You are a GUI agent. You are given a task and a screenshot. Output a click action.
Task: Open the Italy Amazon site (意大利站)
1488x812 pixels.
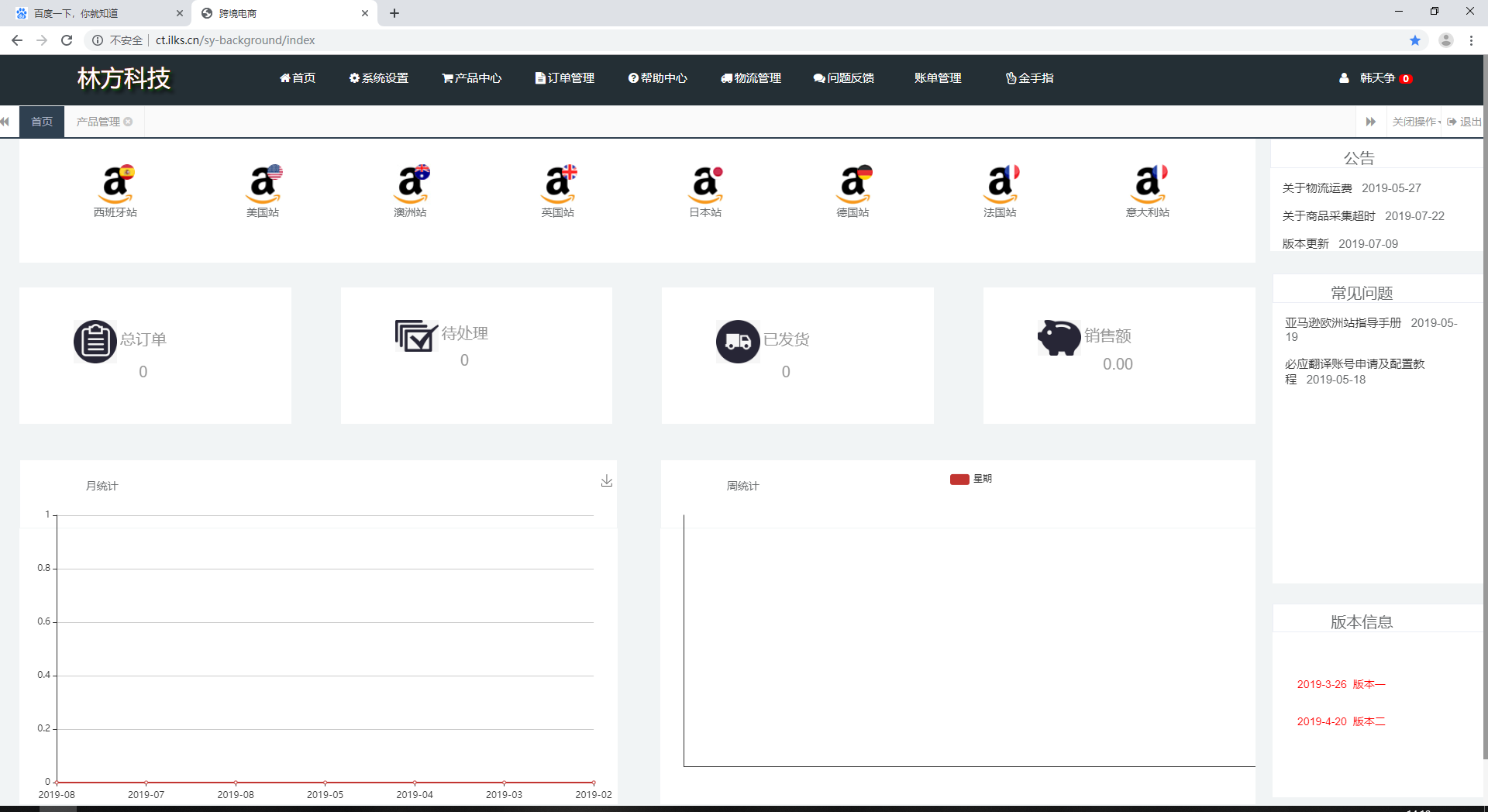1148,191
